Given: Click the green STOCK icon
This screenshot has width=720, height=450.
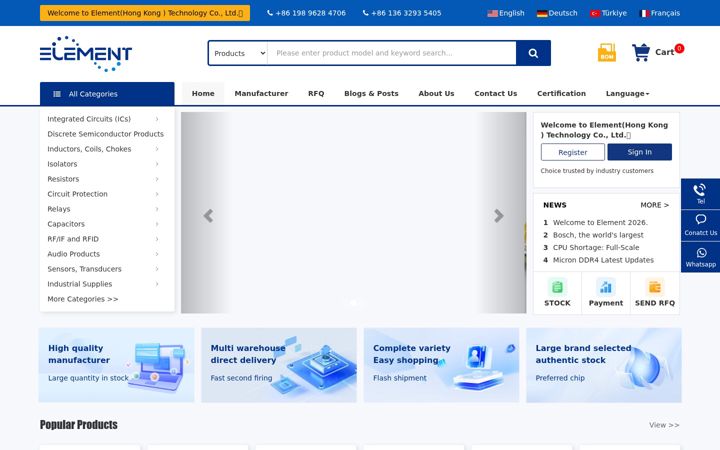Looking at the screenshot, I should click(557, 287).
